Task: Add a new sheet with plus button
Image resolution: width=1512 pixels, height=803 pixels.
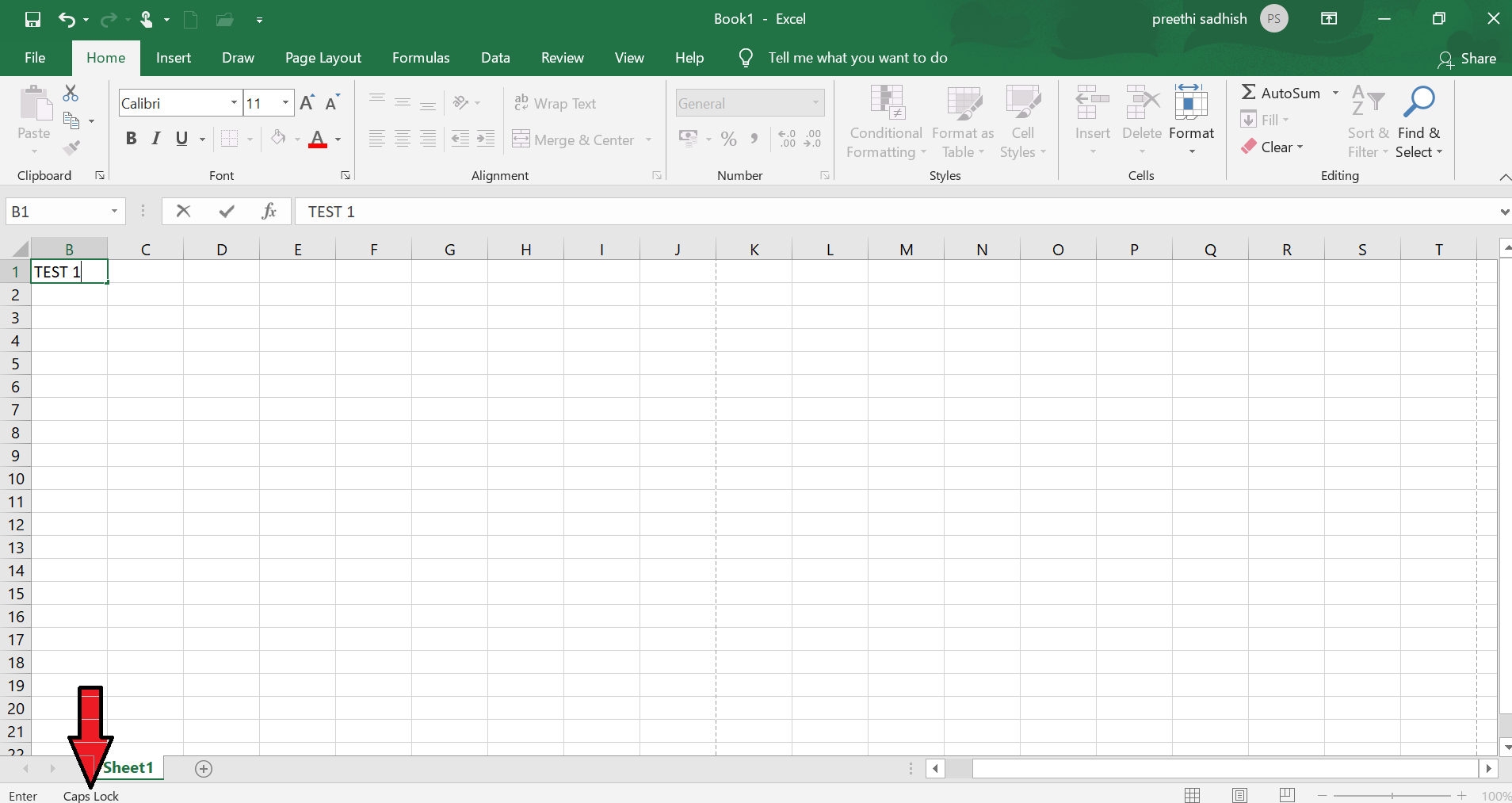Action: [x=203, y=768]
